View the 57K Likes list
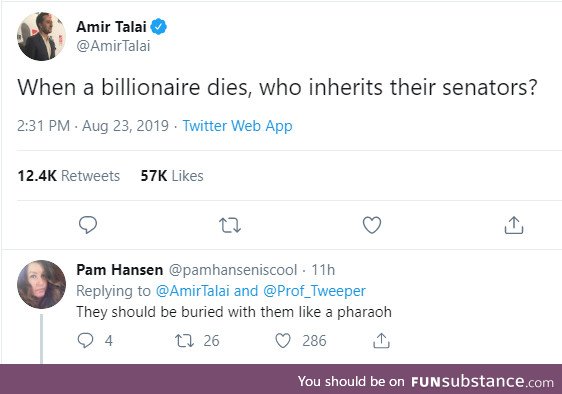The image size is (562, 394). 172,176
